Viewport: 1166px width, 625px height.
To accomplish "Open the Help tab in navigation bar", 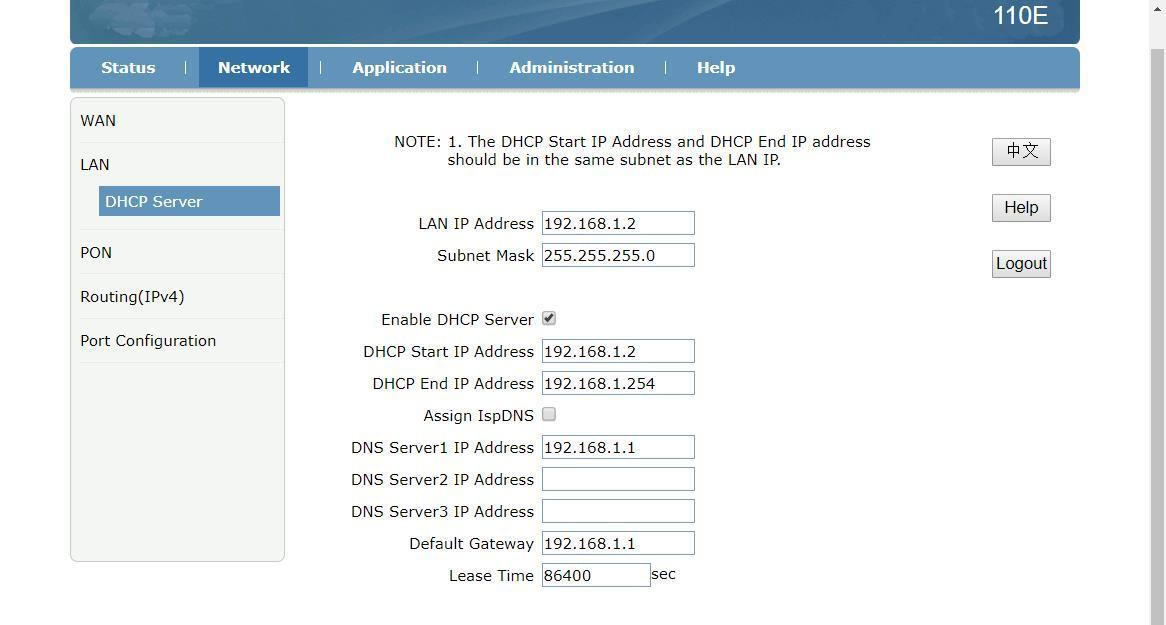I will point(715,68).
